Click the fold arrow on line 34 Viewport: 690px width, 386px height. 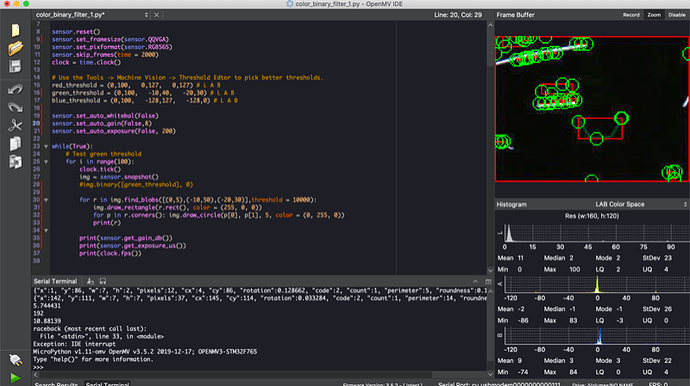pyautogui.click(x=46, y=230)
